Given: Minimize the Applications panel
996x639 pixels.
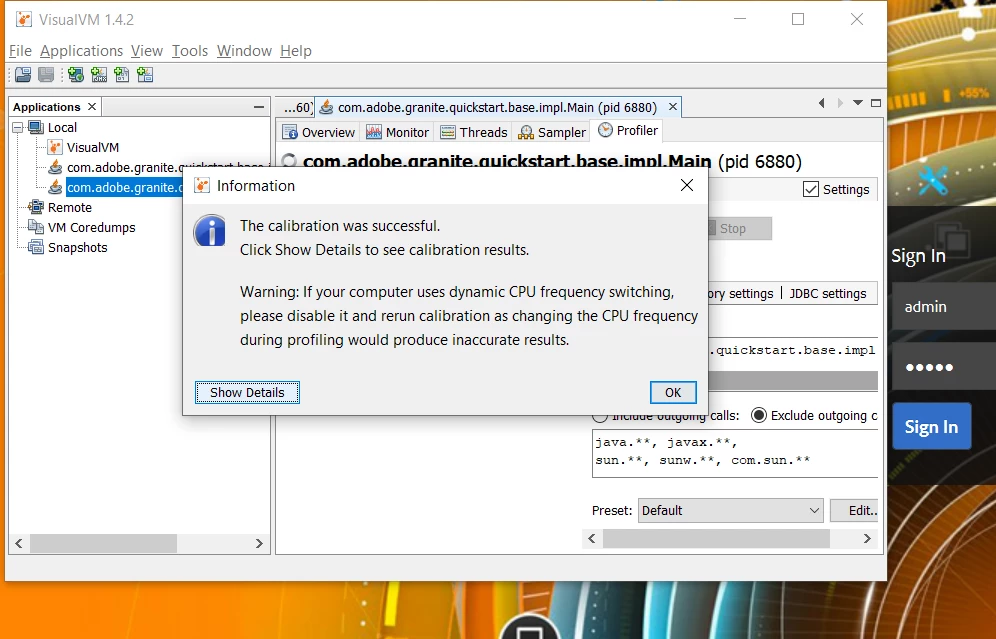Looking at the screenshot, I should click(259, 107).
